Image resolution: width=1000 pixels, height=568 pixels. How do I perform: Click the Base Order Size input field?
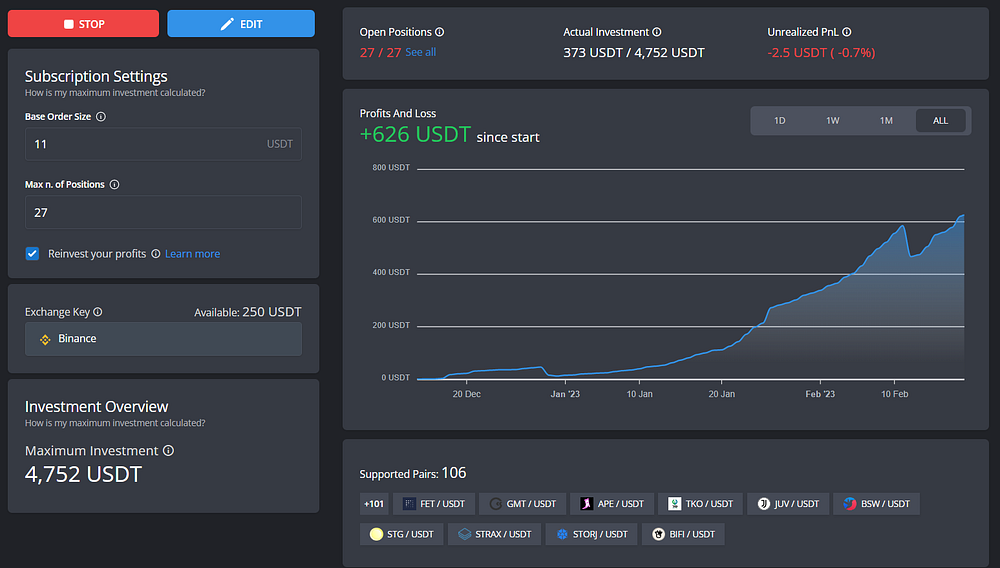tap(163, 144)
